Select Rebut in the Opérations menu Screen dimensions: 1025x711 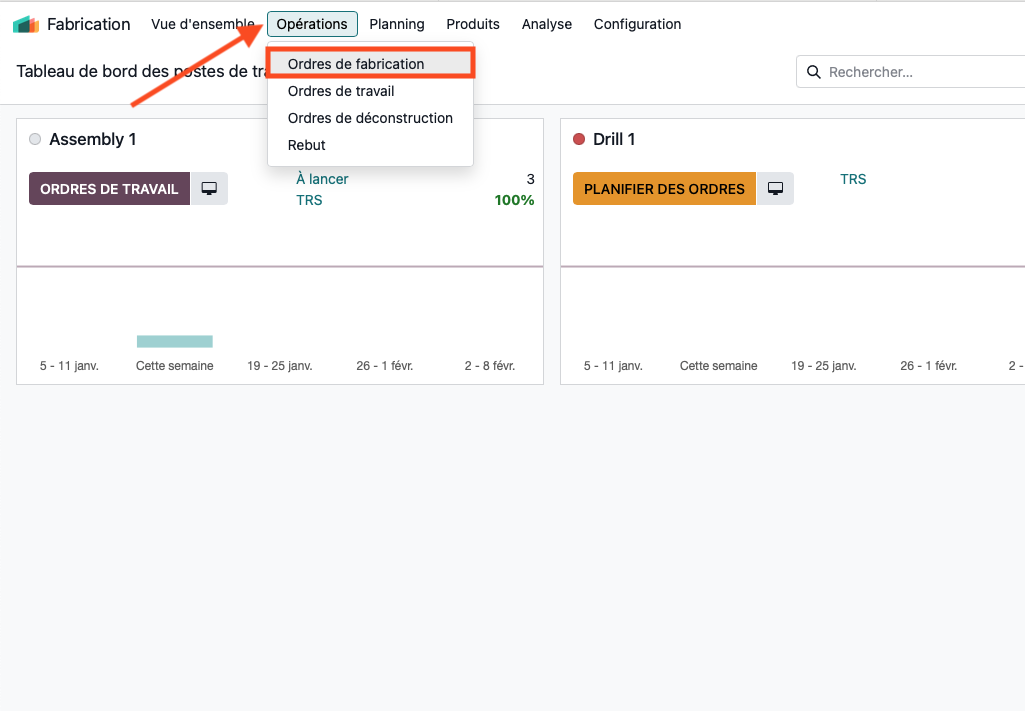click(x=306, y=145)
